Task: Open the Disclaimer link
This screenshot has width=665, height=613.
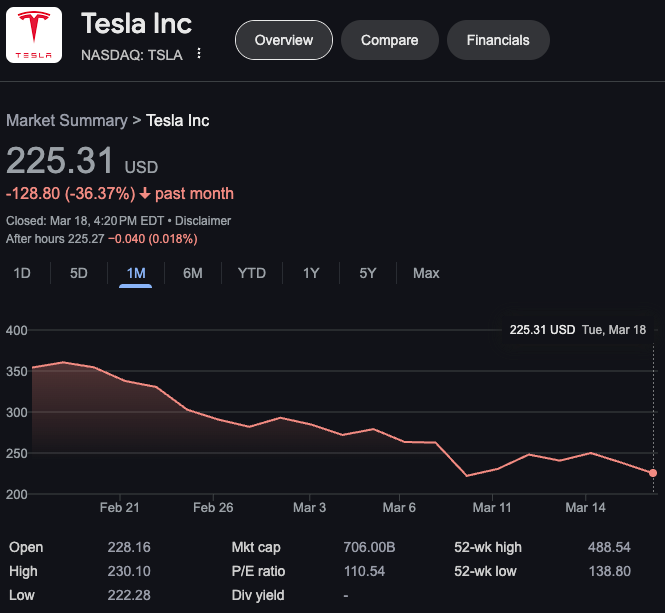Action: tap(203, 221)
